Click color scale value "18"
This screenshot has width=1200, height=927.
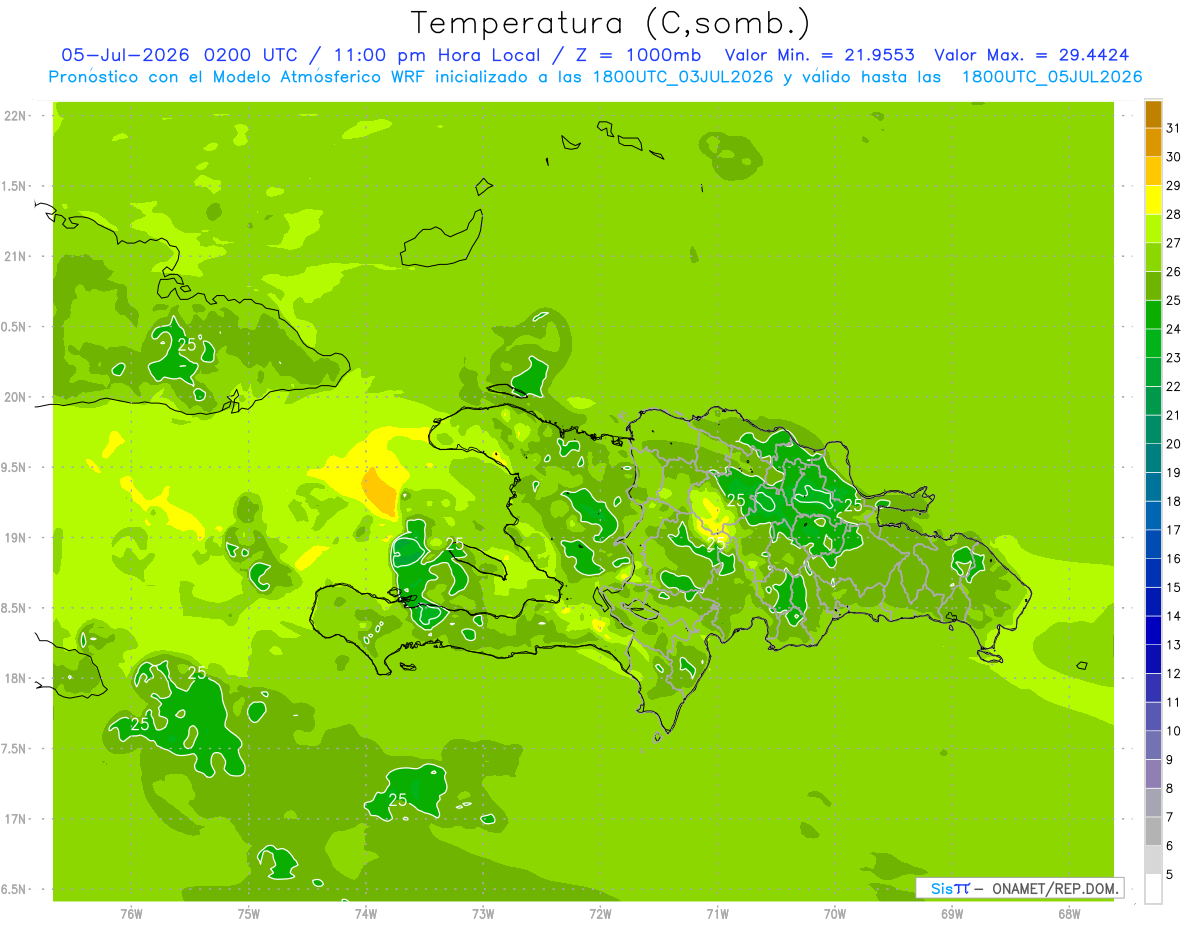tap(1174, 501)
